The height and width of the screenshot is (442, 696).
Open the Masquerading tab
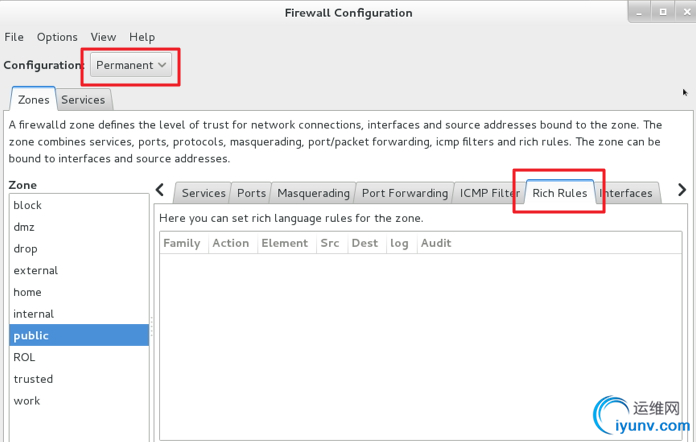tap(313, 193)
